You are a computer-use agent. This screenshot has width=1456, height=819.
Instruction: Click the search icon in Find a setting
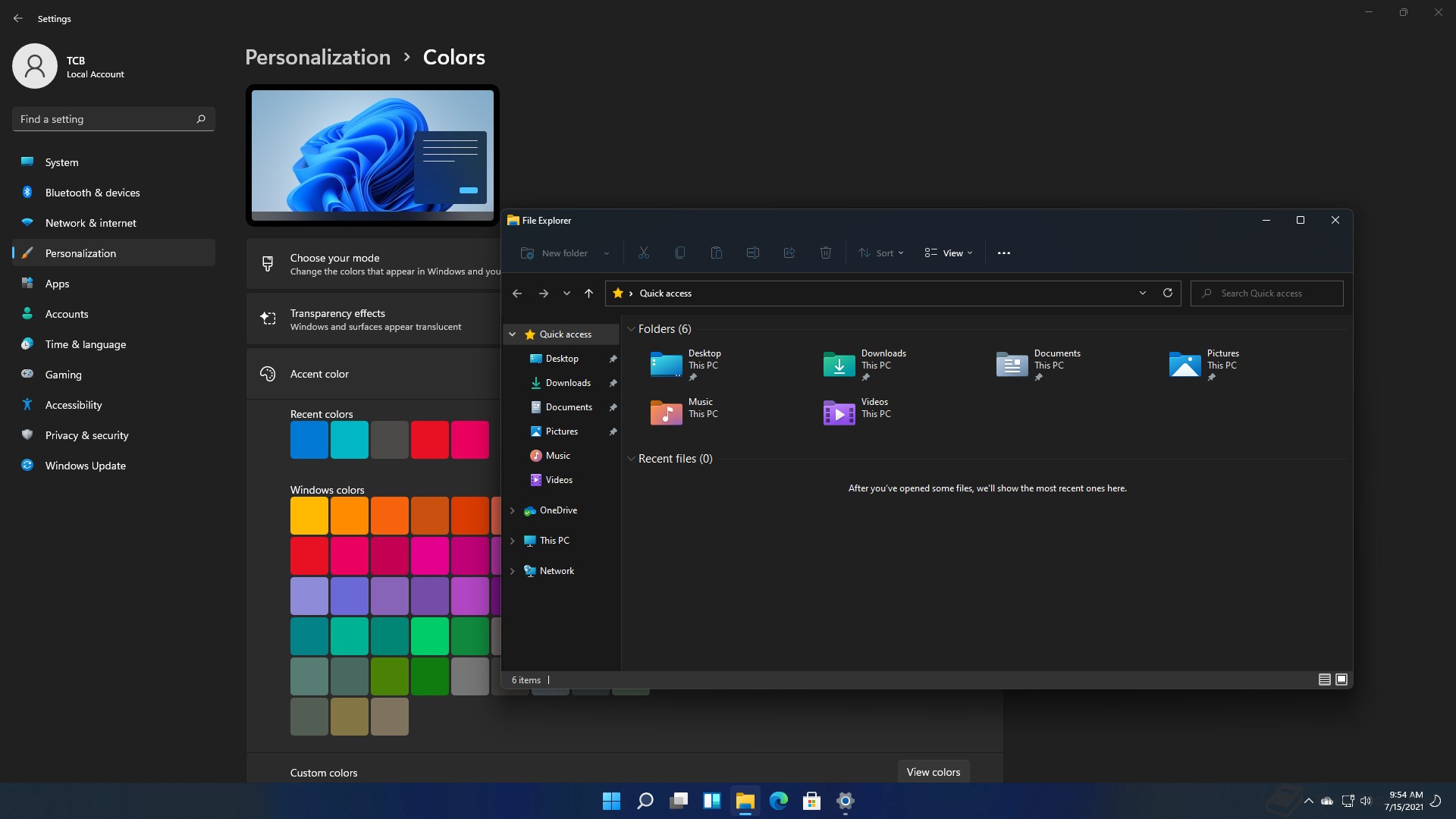click(201, 119)
